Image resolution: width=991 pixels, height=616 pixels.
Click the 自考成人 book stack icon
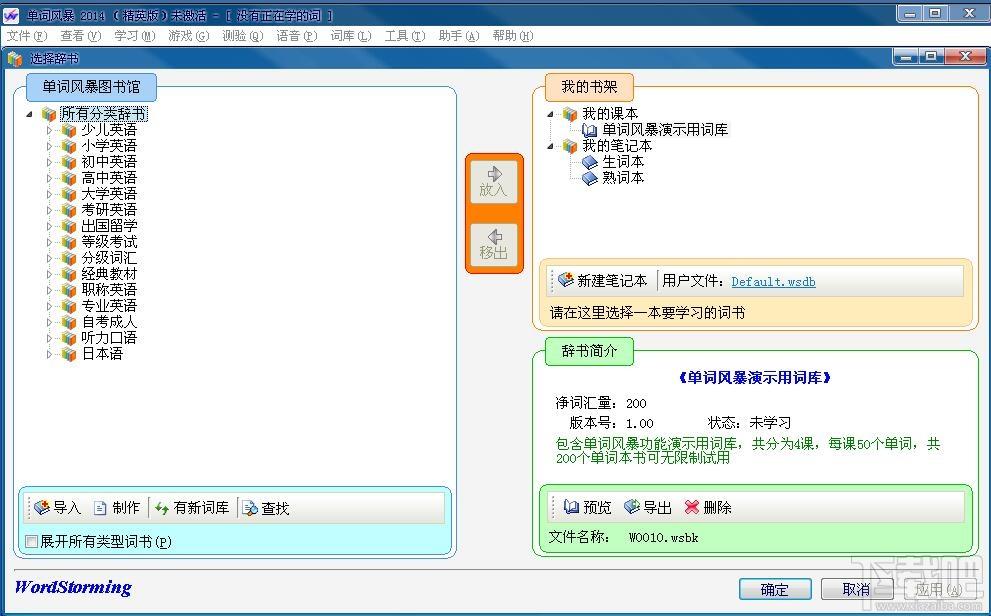69,322
